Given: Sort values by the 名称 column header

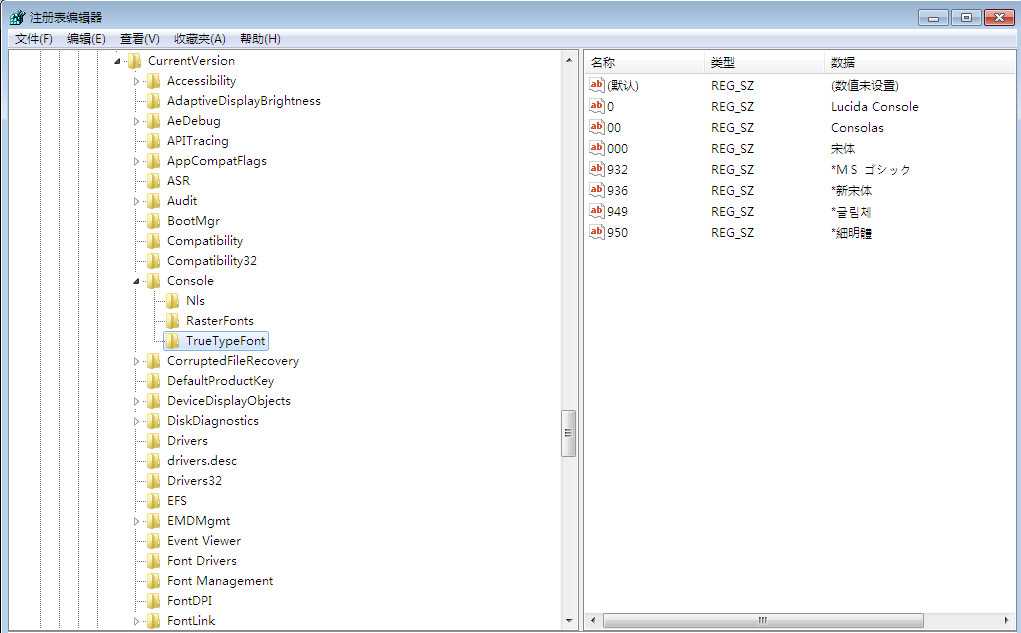Looking at the screenshot, I should (645, 63).
